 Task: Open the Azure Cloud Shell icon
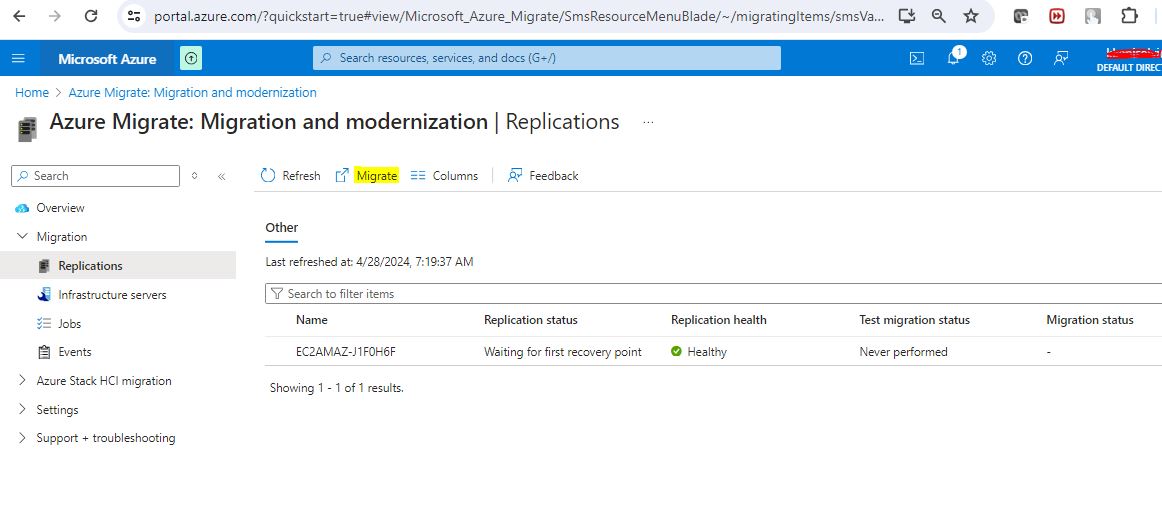[916, 58]
